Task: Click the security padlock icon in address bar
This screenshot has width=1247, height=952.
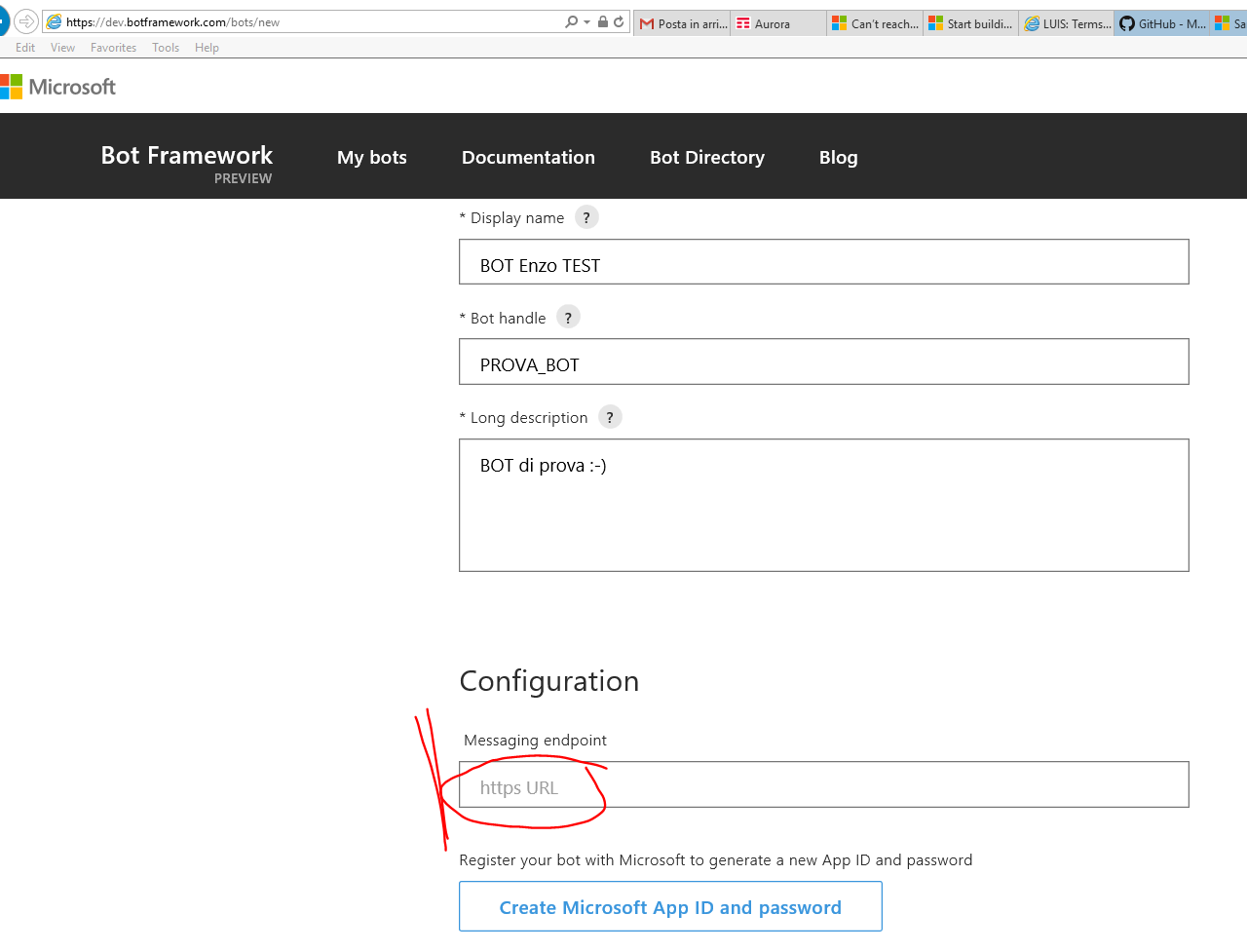Action: click(603, 21)
